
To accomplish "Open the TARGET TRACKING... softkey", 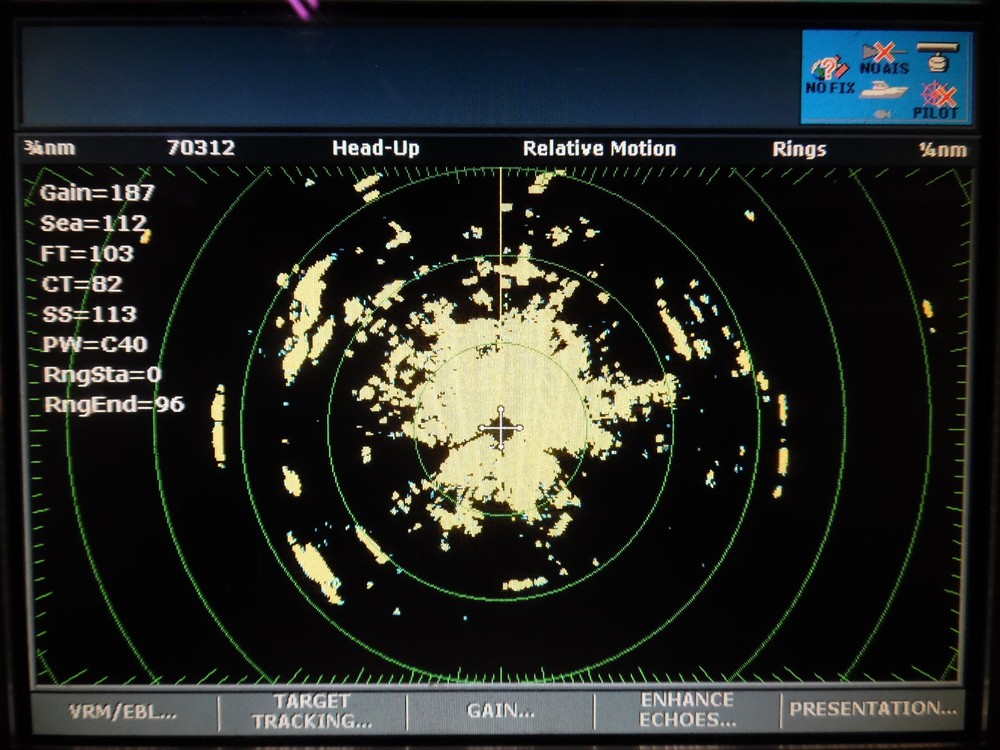I will [312, 711].
